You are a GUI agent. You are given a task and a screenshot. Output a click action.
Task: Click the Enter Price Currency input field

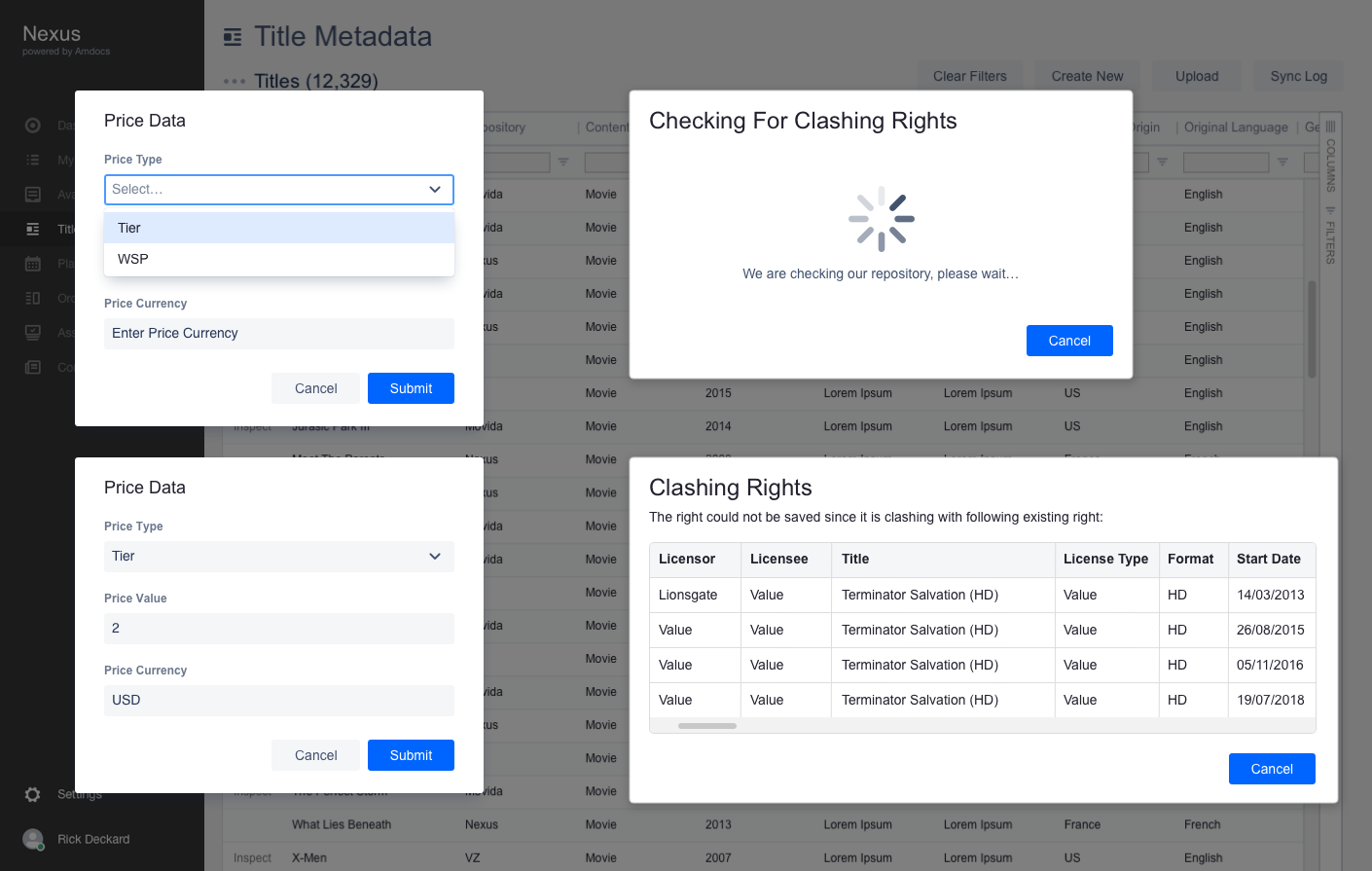pyautogui.click(x=279, y=334)
